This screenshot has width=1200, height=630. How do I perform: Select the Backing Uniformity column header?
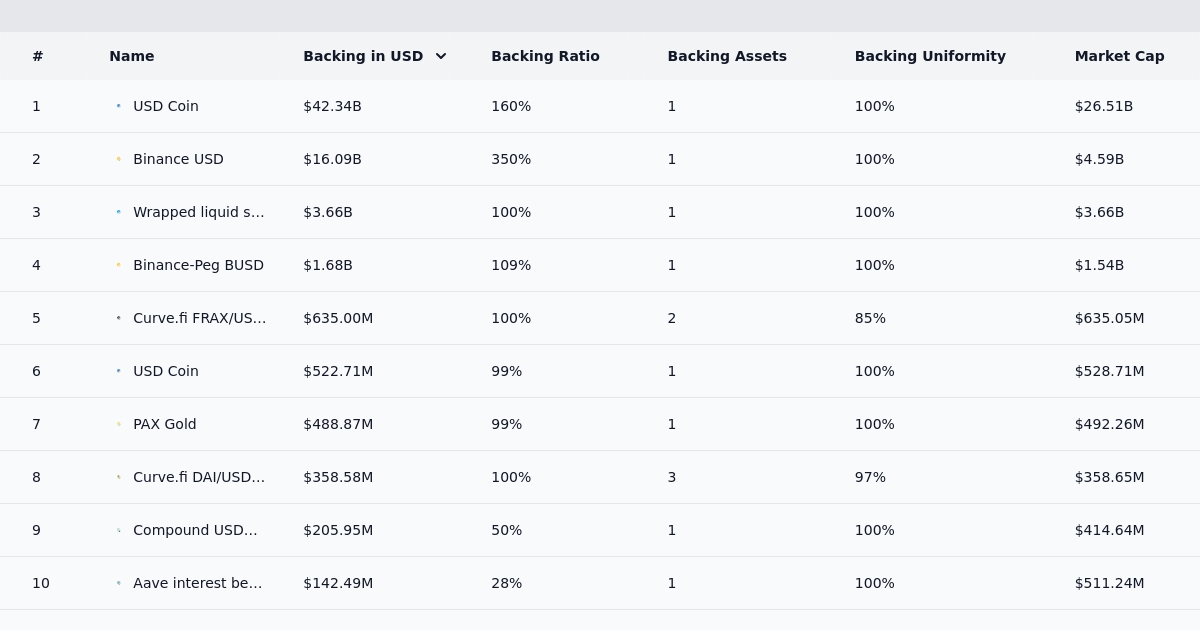pos(930,56)
